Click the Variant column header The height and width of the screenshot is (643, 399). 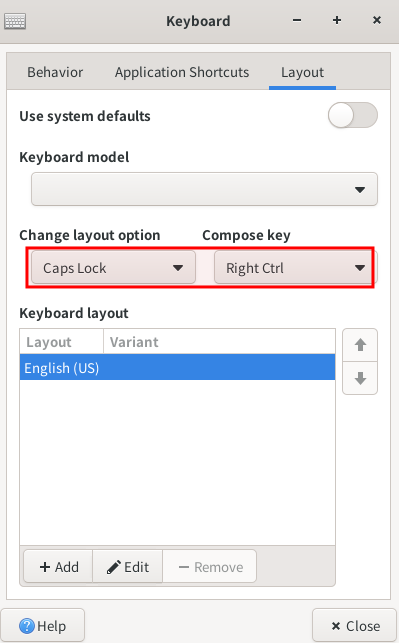(x=219, y=342)
